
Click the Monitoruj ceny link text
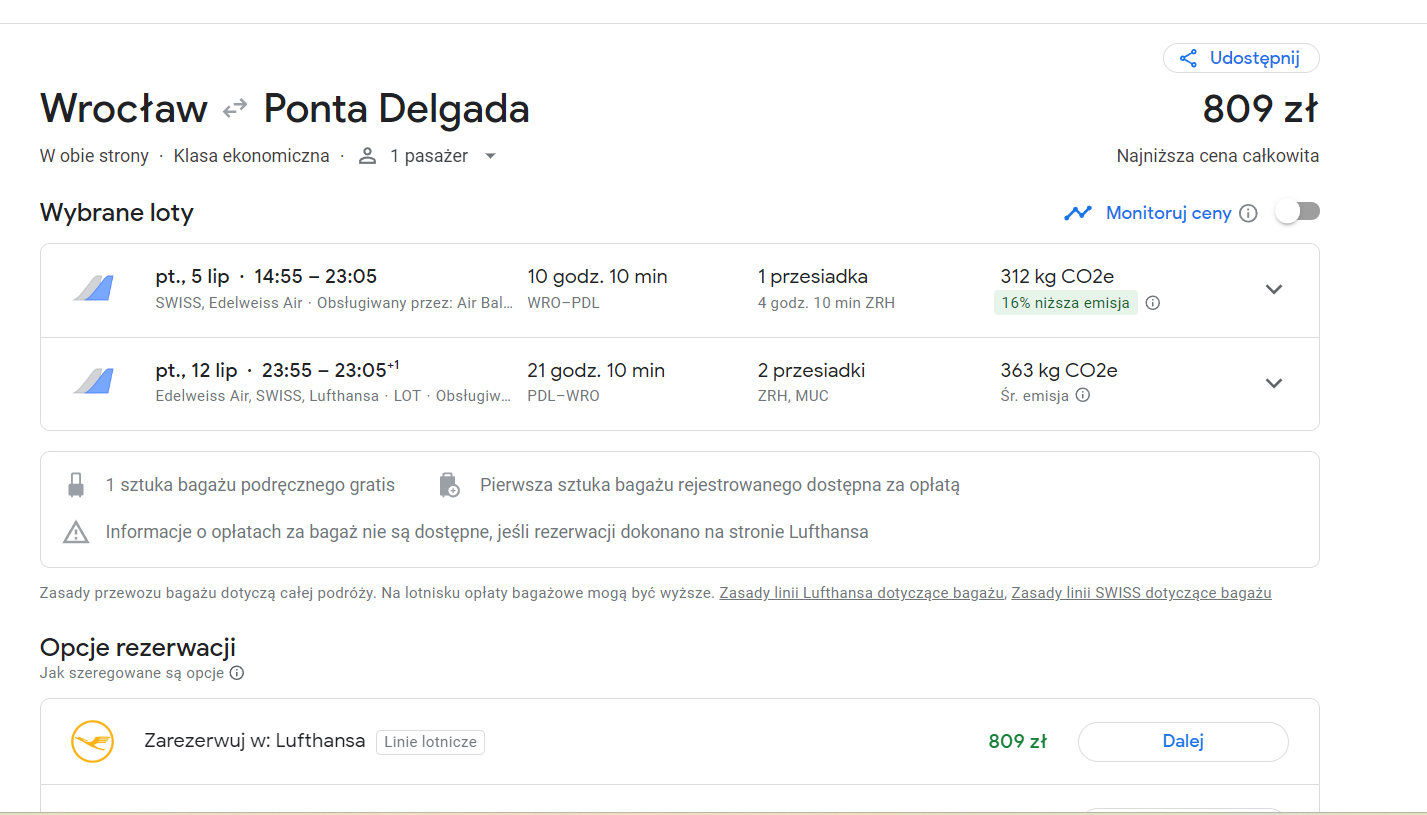click(x=1168, y=213)
